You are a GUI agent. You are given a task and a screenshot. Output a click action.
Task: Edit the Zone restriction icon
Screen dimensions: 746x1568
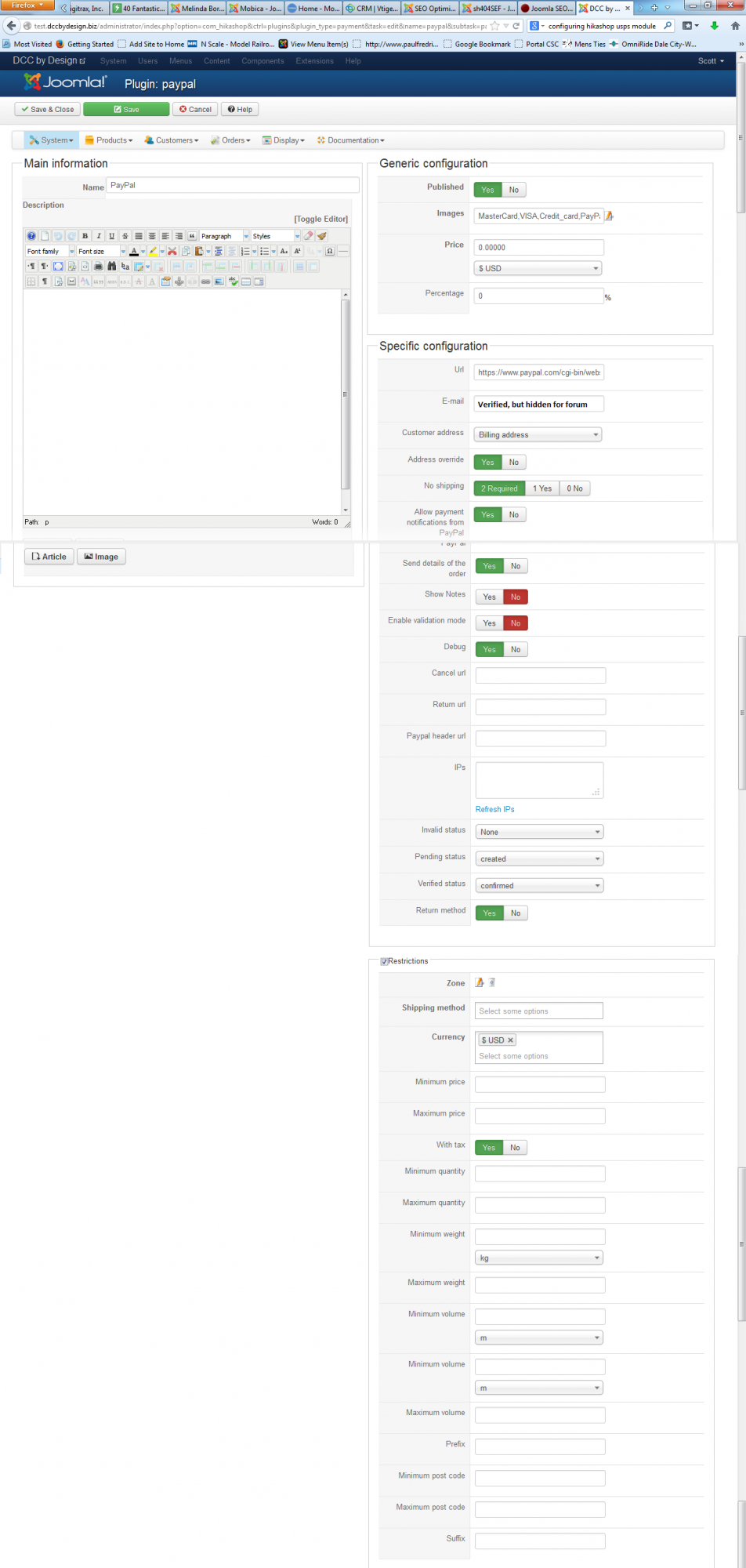pyautogui.click(x=480, y=982)
